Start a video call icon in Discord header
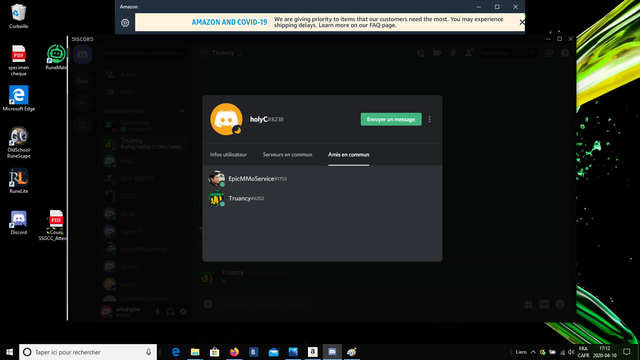 pos(437,53)
